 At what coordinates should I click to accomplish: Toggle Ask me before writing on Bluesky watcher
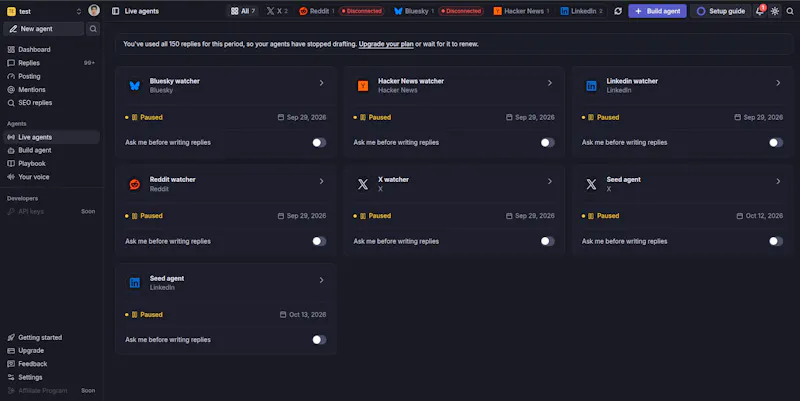click(x=319, y=142)
